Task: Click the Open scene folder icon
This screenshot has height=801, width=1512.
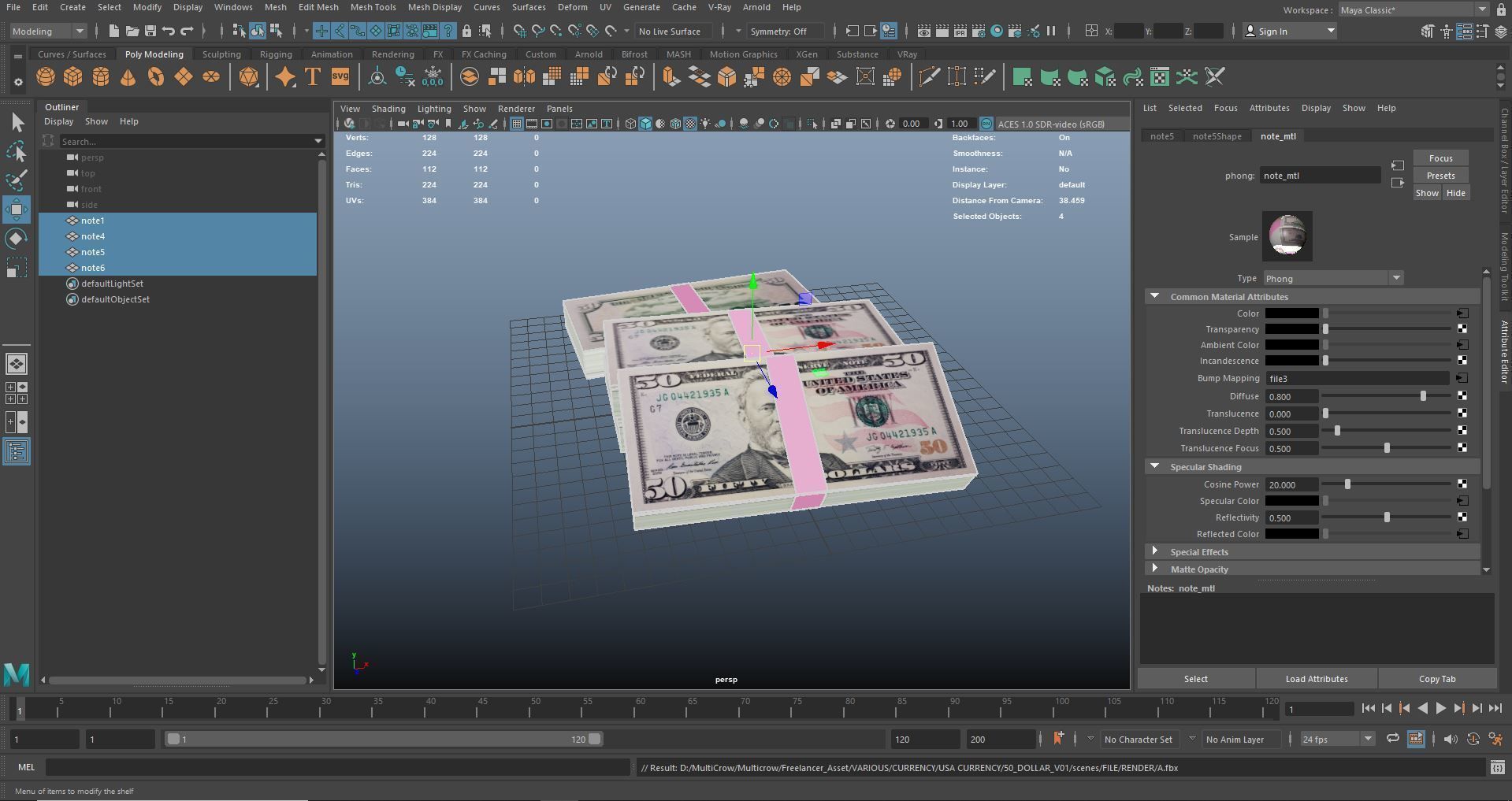Action: [x=132, y=31]
